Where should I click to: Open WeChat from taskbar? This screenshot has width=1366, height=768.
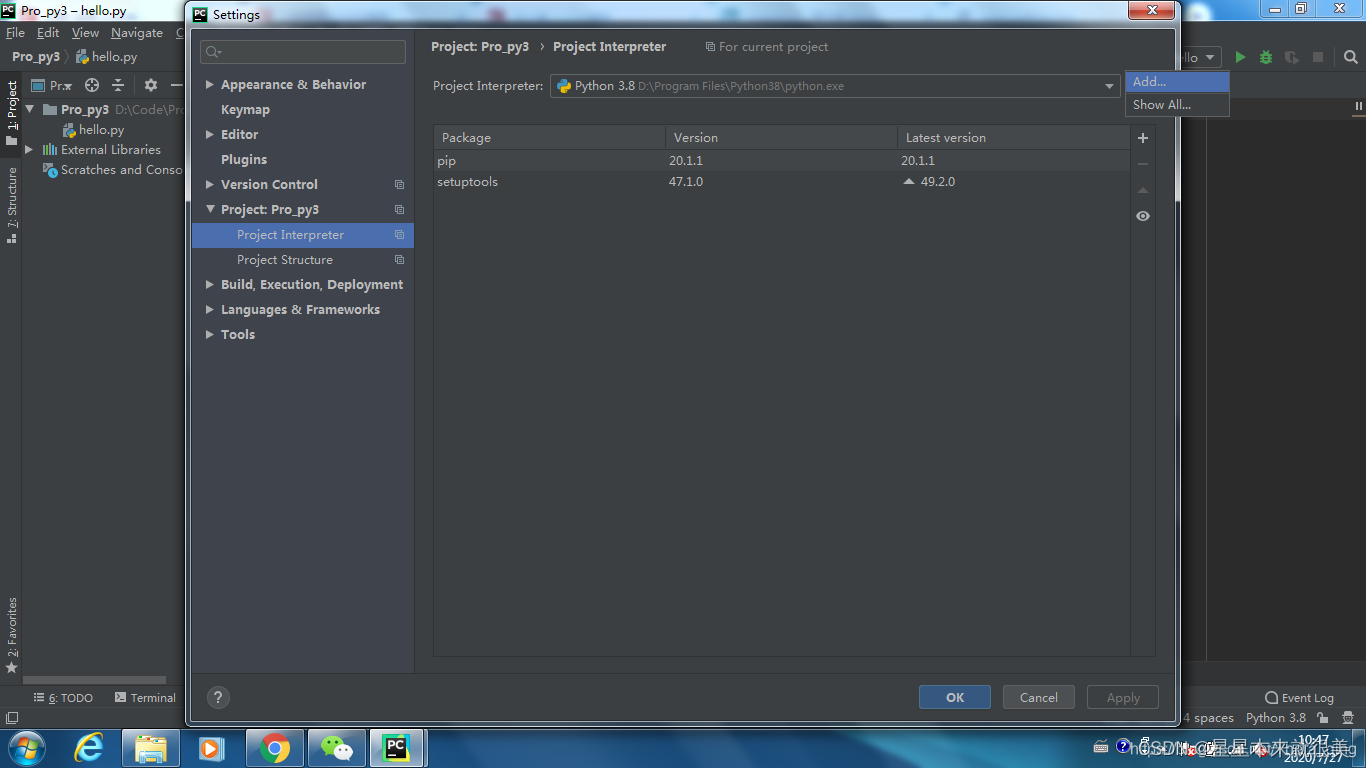tap(337, 748)
